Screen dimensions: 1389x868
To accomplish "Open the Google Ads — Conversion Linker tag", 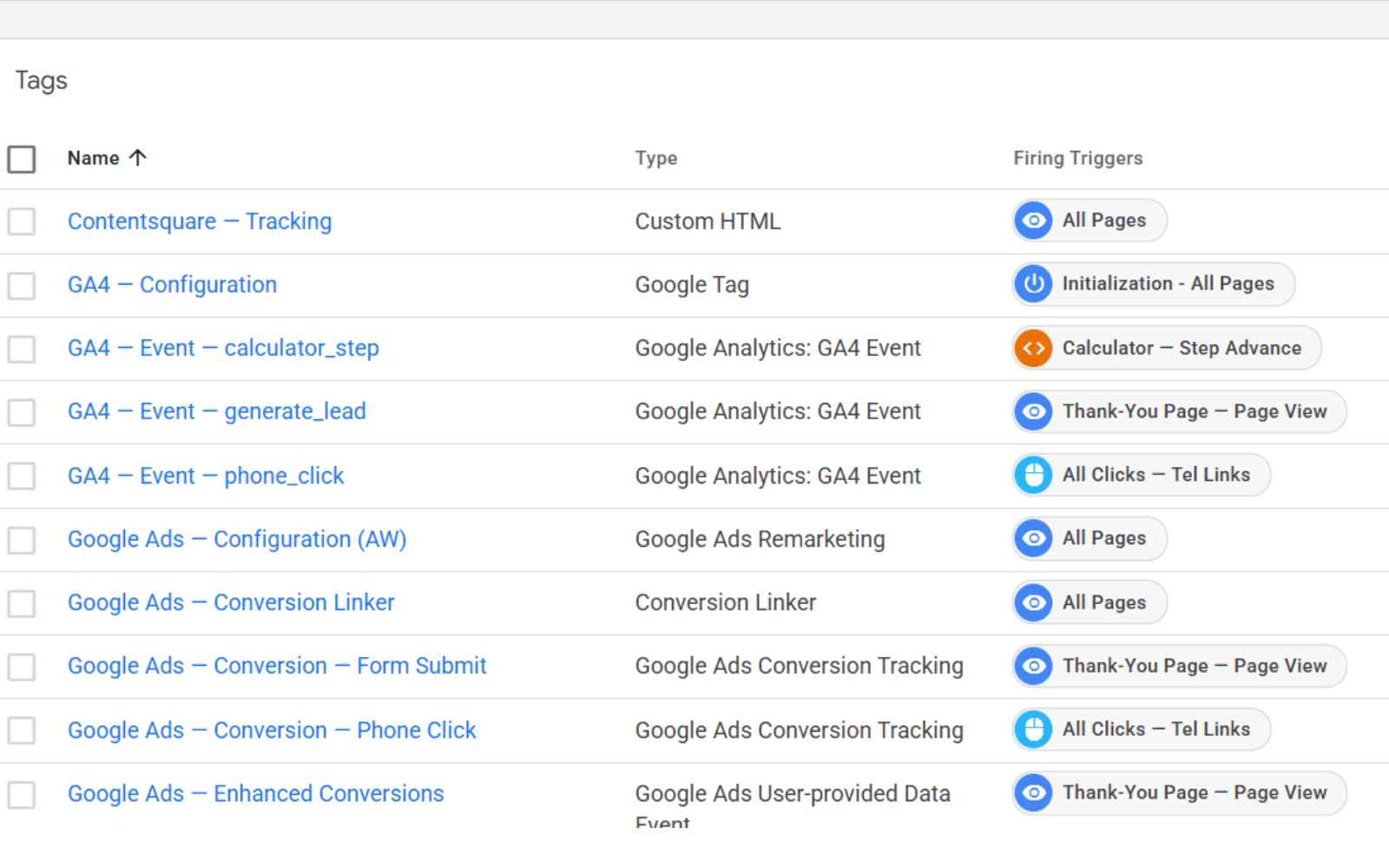I will (231, 602).
